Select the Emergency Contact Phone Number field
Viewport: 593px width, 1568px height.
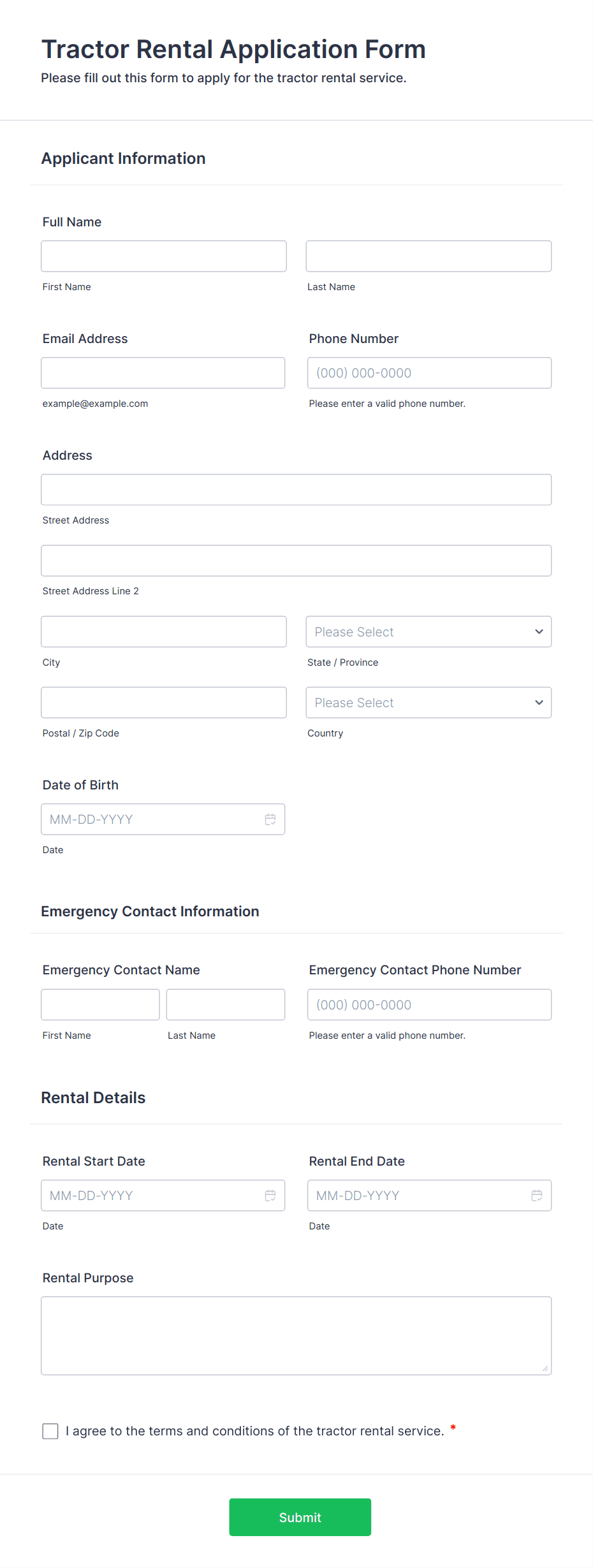[430, 1005]
